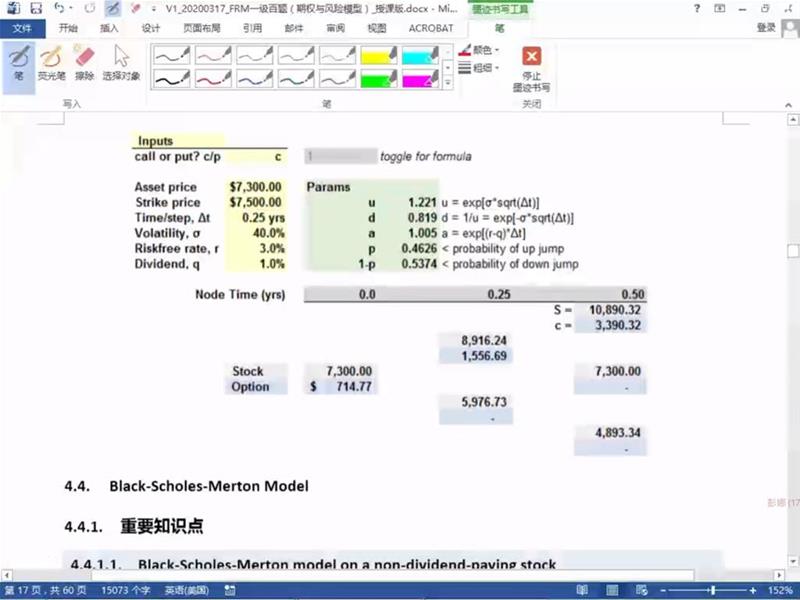This screenshot has width=800, height=600.
Task: Choose the yellow highlighter pen swatch
Action: click(x=380, y=54)
